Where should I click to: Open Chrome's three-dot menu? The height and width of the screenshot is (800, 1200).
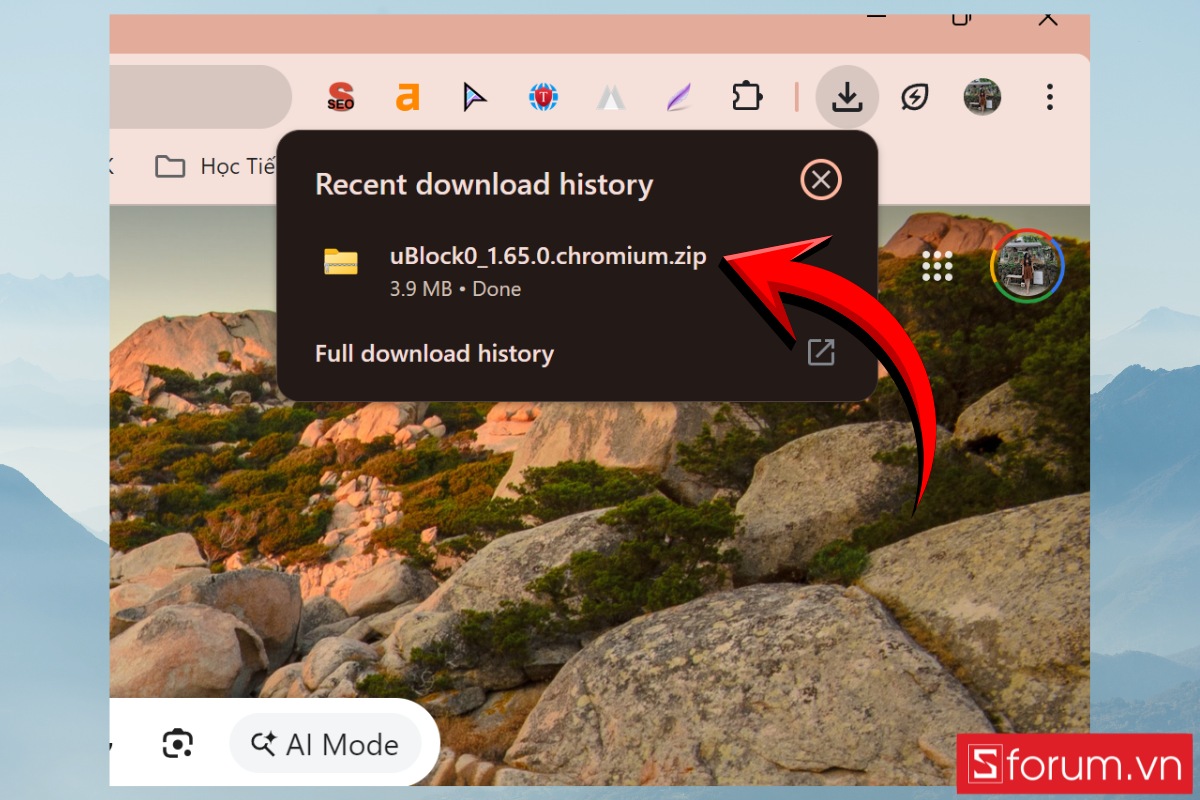coord(1049,96)
